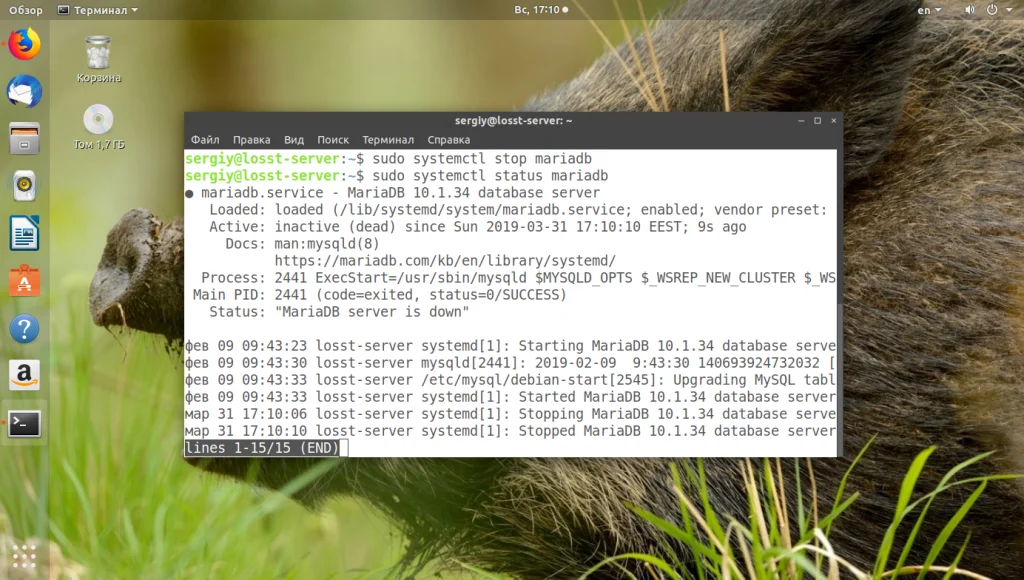The image size is (1024, 580).
Task: Open the Amazon launcher in the dock
Action: [x=24, y=376]
